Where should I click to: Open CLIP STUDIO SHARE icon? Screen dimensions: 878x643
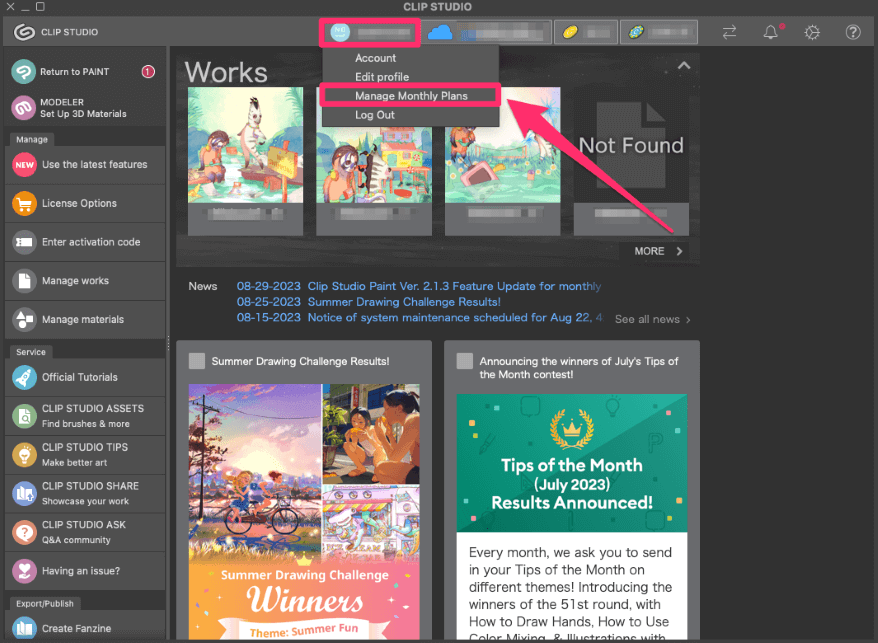point(24,493)
